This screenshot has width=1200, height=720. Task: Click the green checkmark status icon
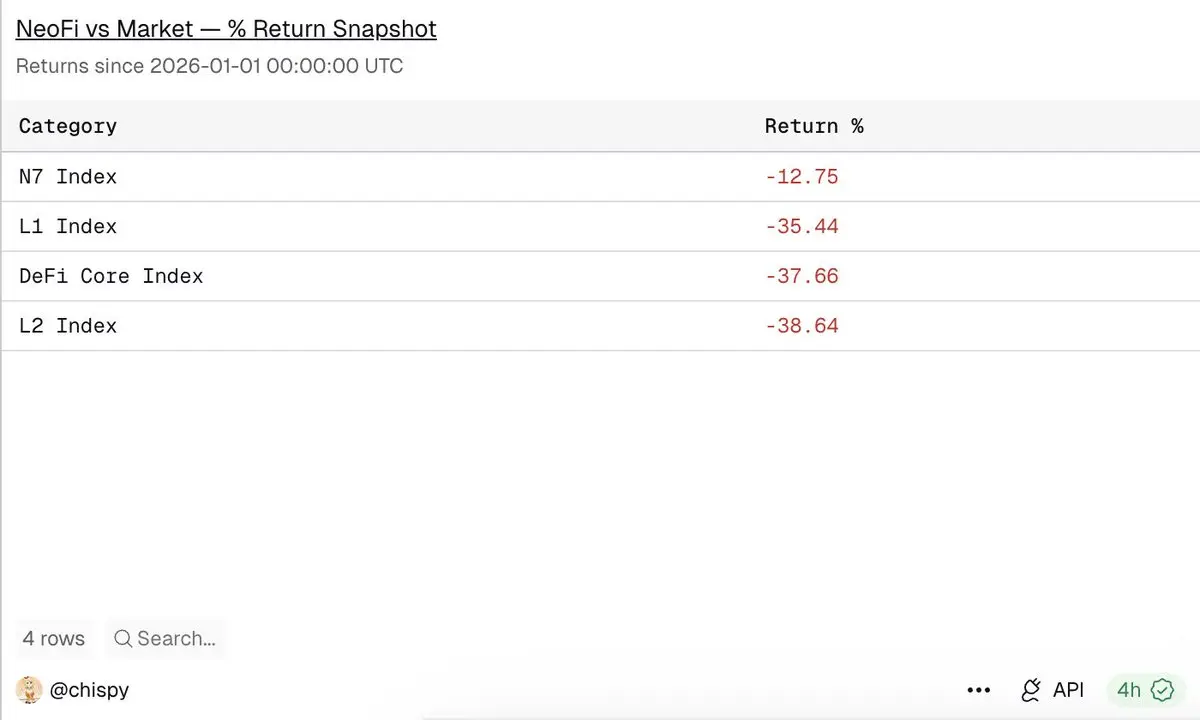1162,690
